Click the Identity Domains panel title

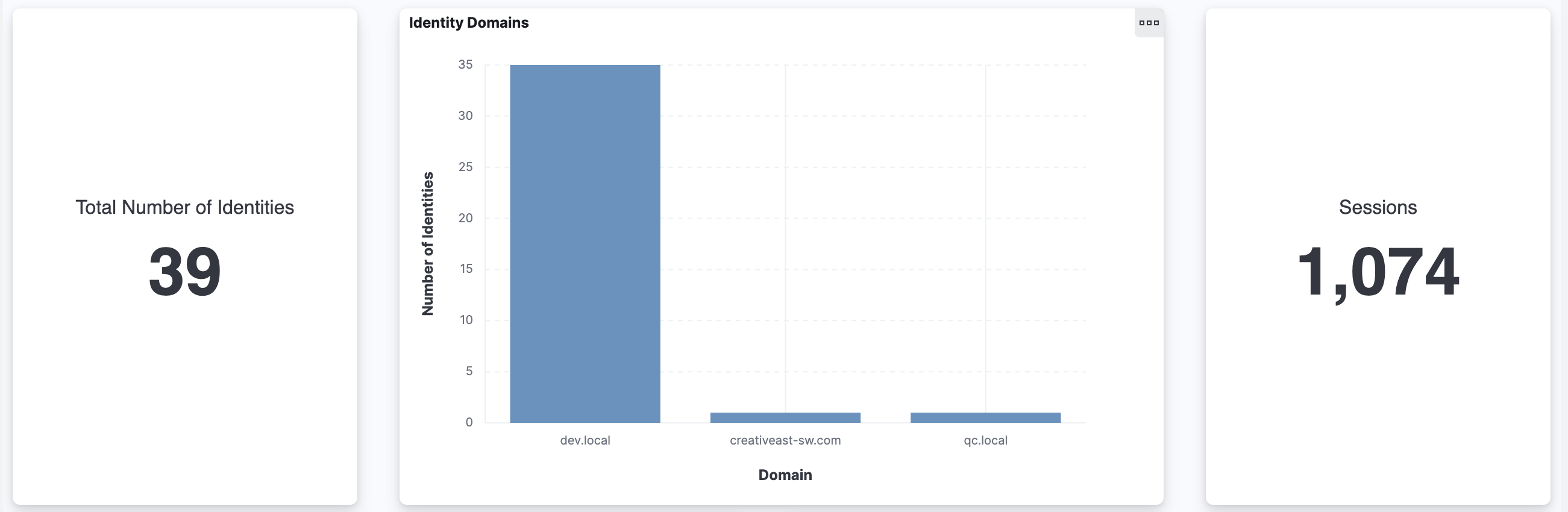[468, 23]
